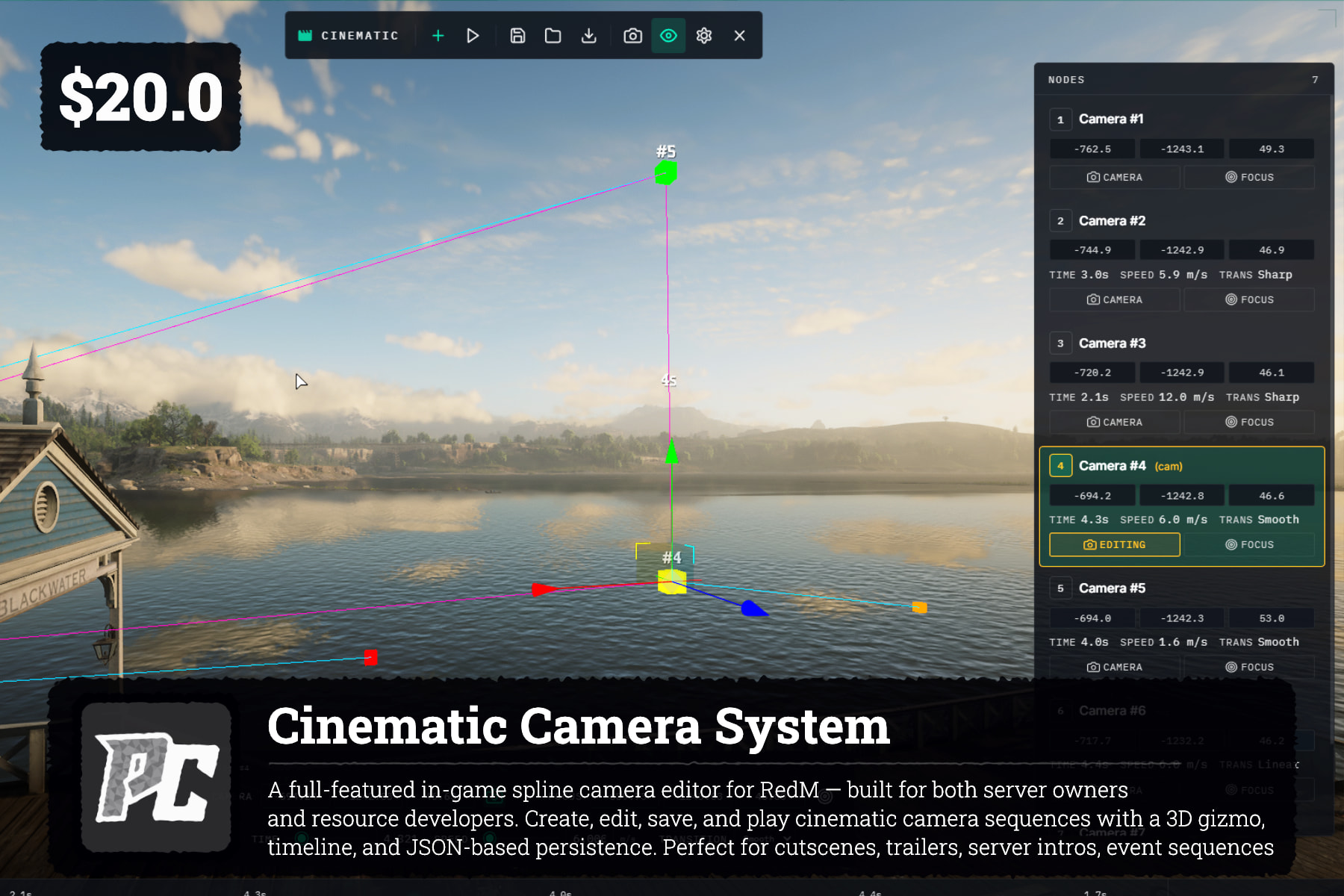Click the FOCUS button under Camera #3

(x=1249, y=422)
